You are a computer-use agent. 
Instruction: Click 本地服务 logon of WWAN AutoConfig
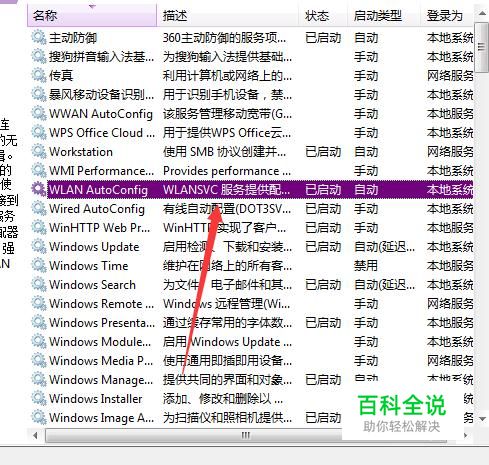tap(450, 114)
